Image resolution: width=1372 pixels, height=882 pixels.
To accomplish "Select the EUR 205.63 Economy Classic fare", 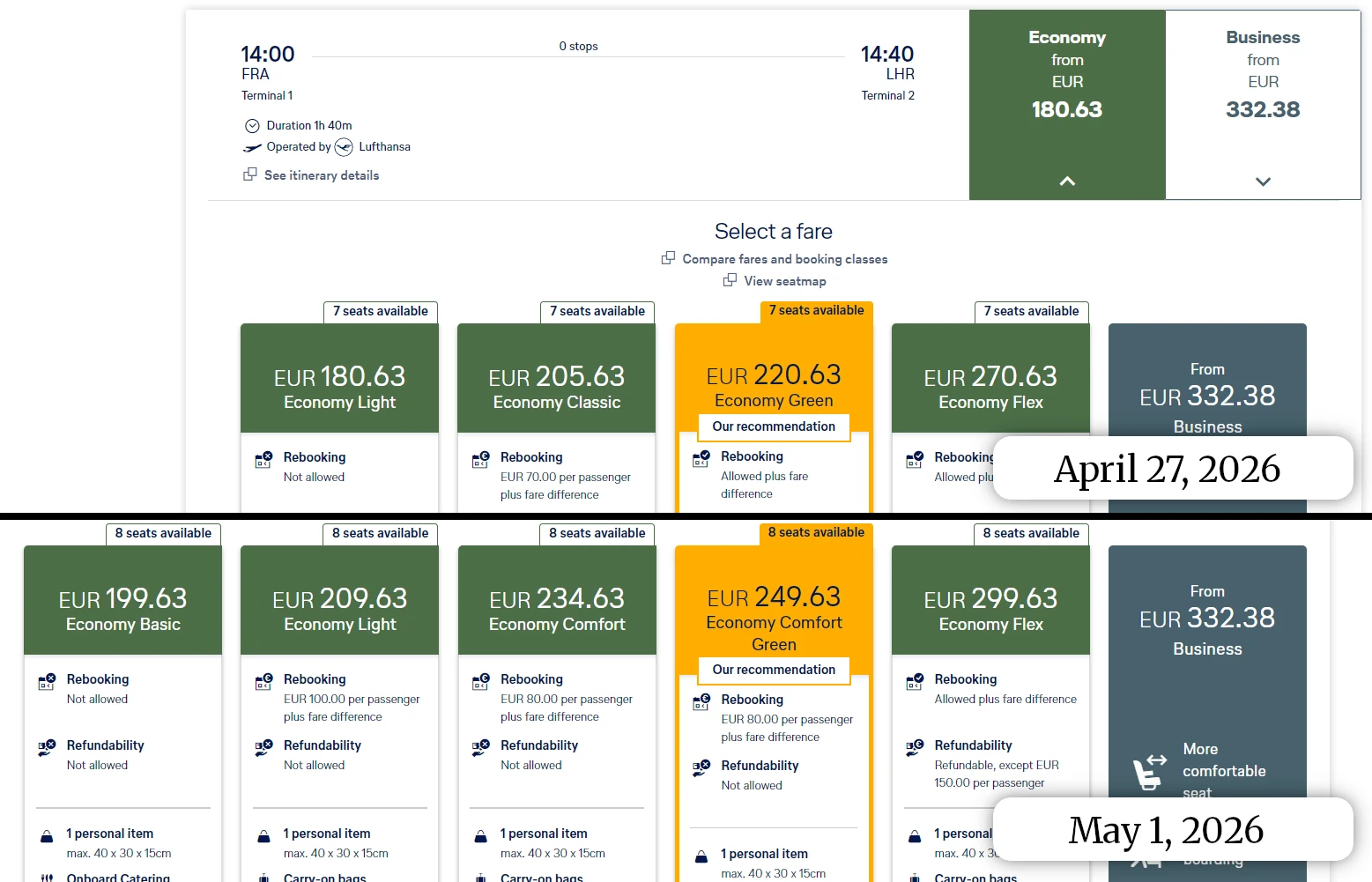I will (556, 378).
